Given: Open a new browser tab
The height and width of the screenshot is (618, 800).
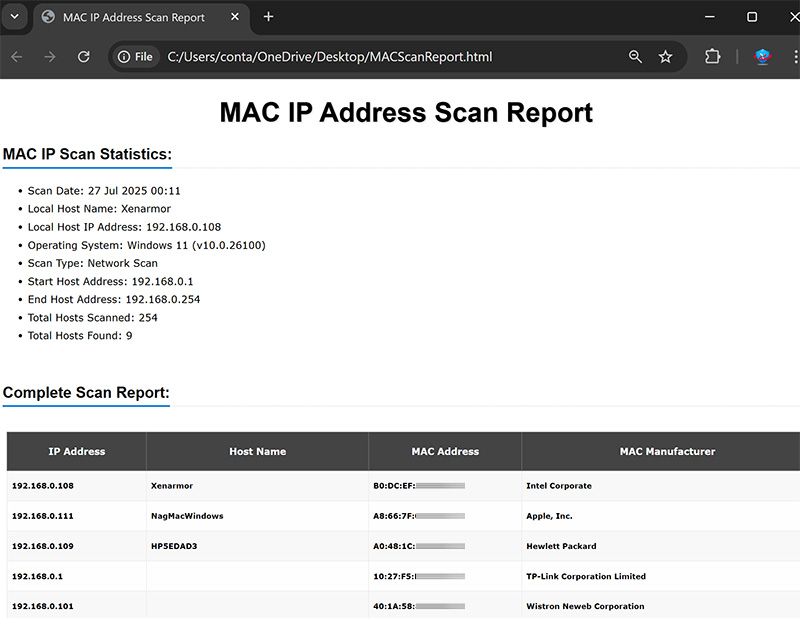Looking at the screenshot, I should [268, 17].
